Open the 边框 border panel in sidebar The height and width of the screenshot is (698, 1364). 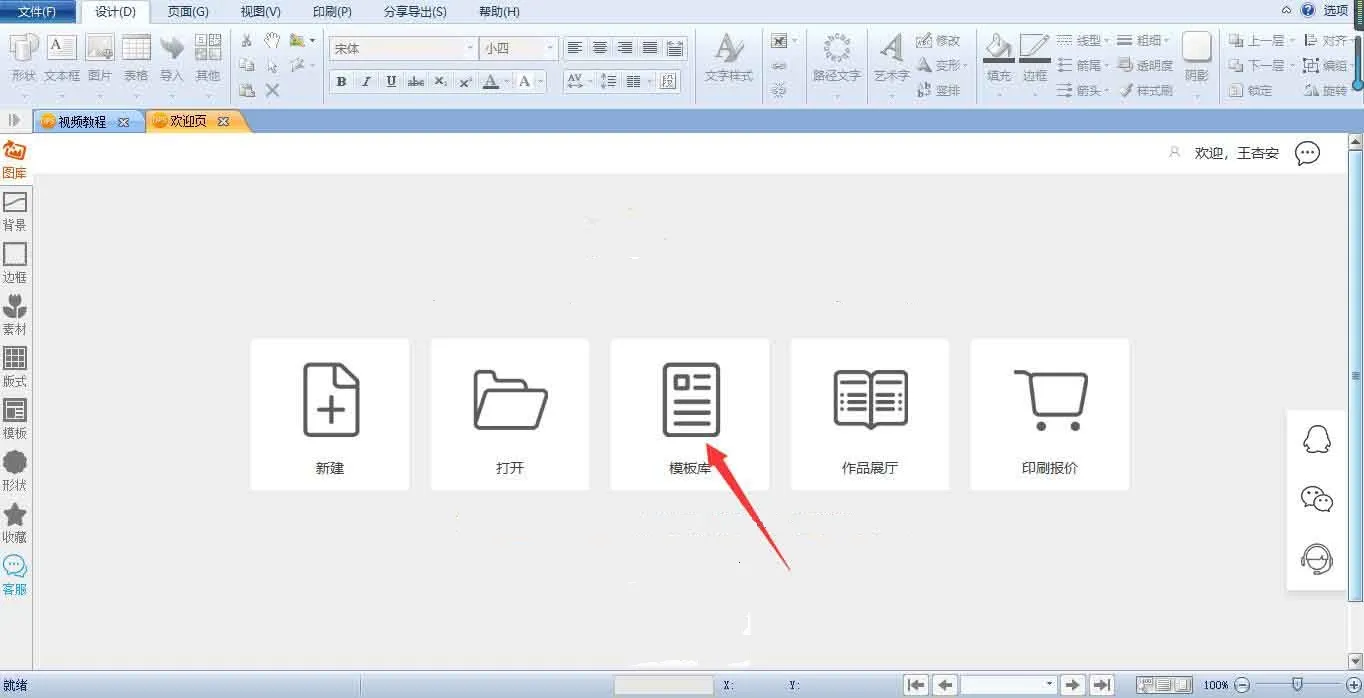[x=15, y=264]
